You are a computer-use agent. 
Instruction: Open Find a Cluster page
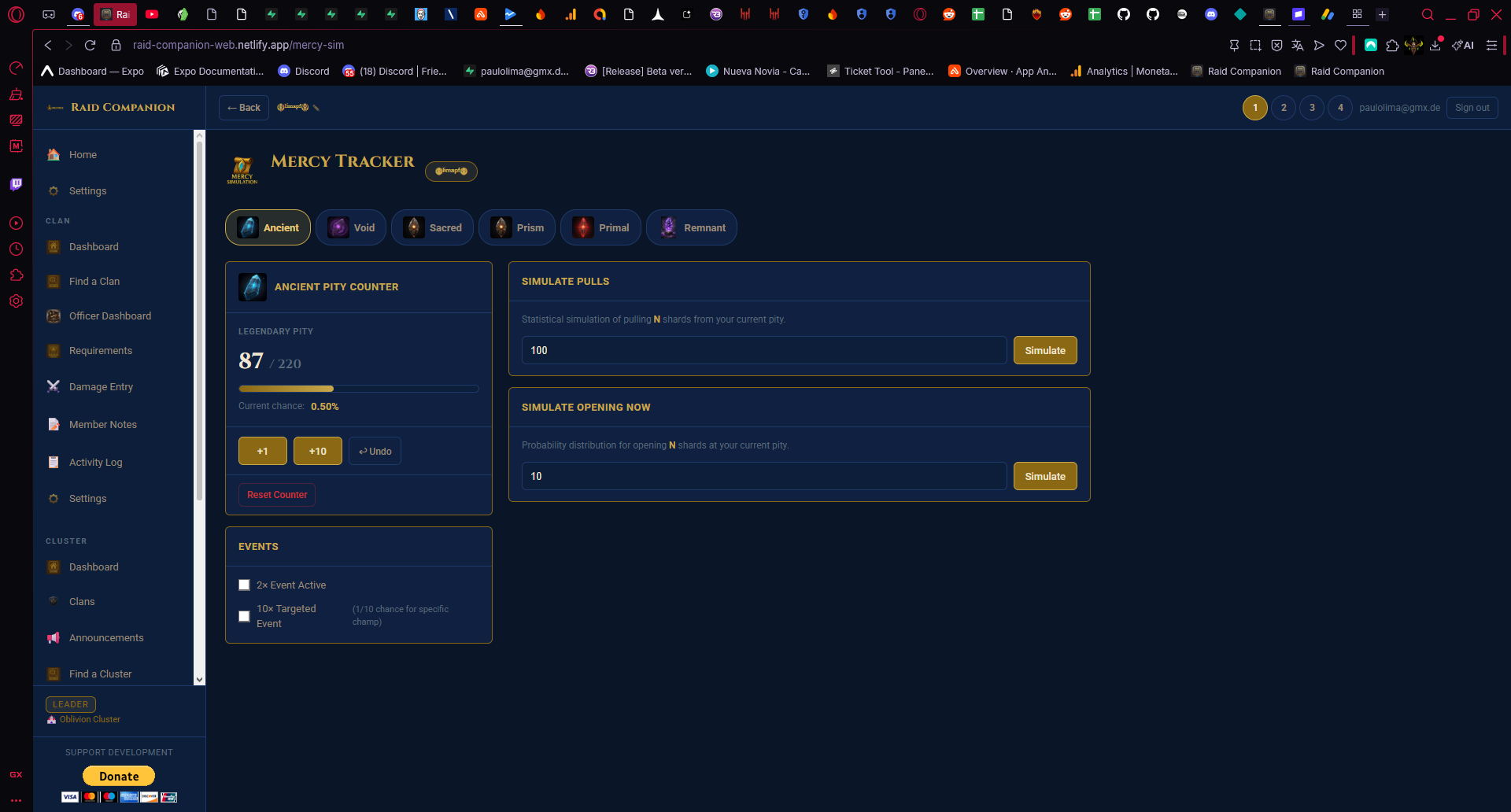[x=101, y=674]
